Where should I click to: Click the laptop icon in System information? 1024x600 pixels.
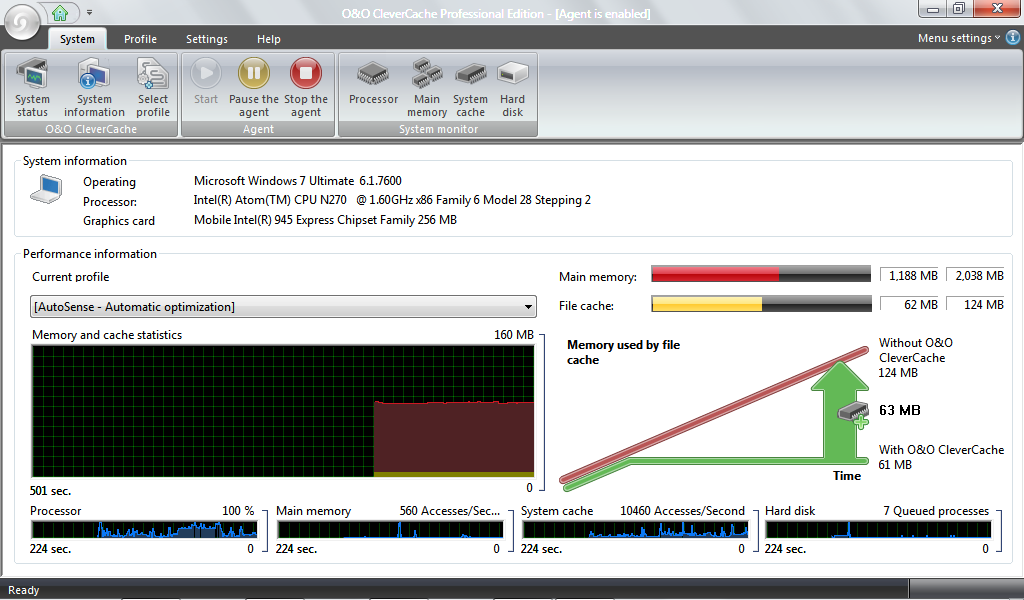tap(47, 189)
